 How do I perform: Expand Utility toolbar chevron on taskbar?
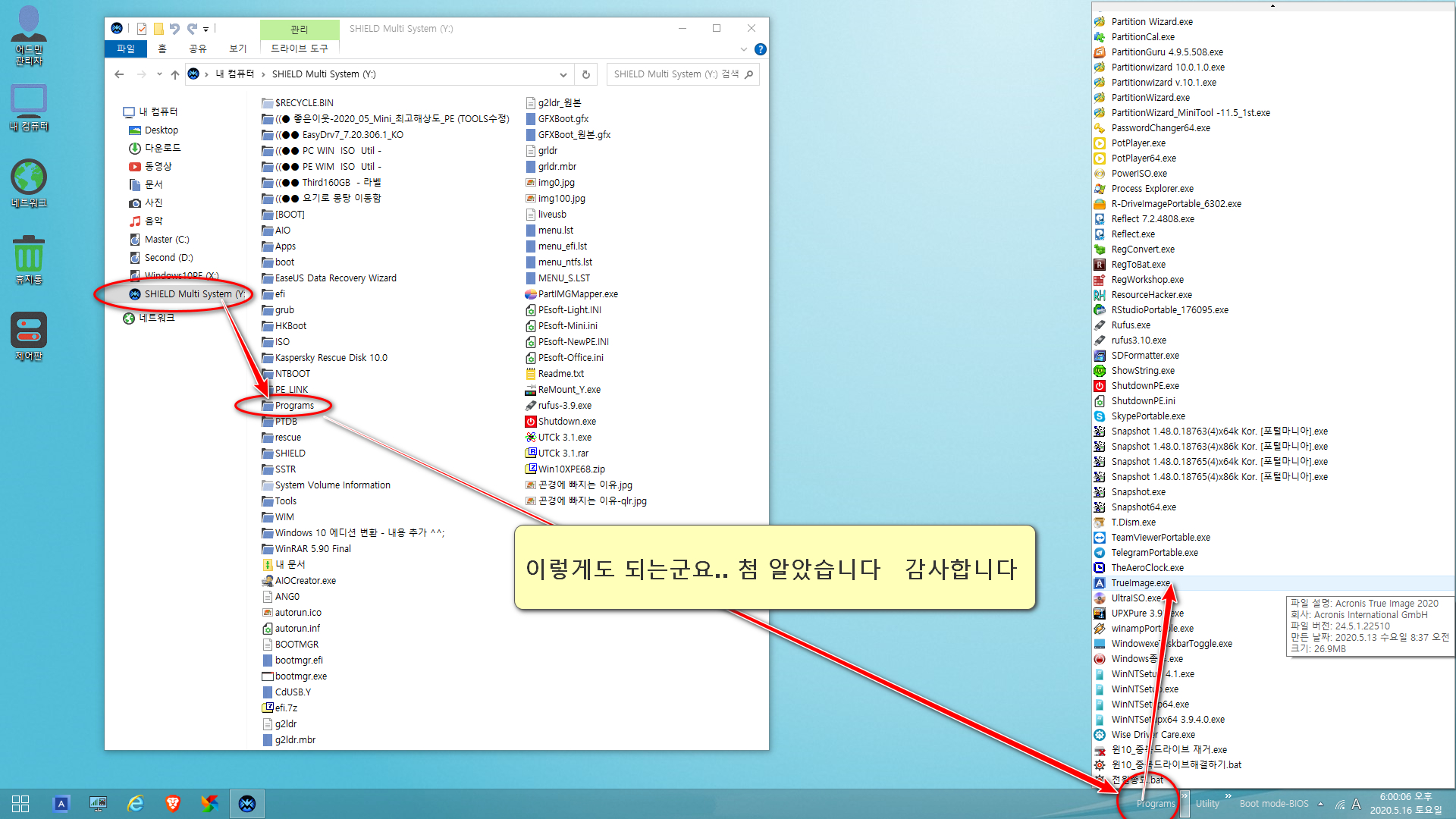point(1228,795)
